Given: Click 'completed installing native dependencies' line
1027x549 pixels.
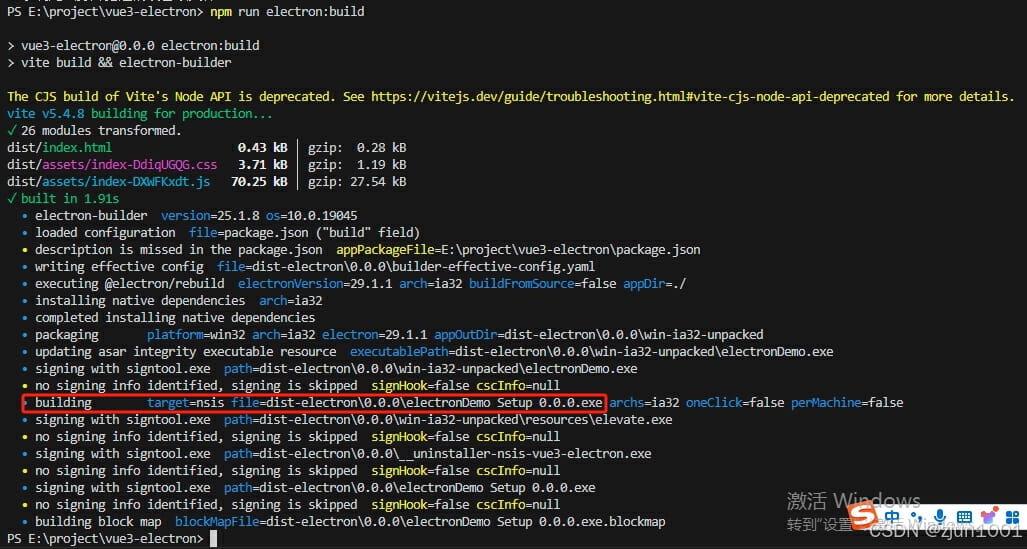Looking at the screenshot, I should pyautogui.click(x=175, y=318).
